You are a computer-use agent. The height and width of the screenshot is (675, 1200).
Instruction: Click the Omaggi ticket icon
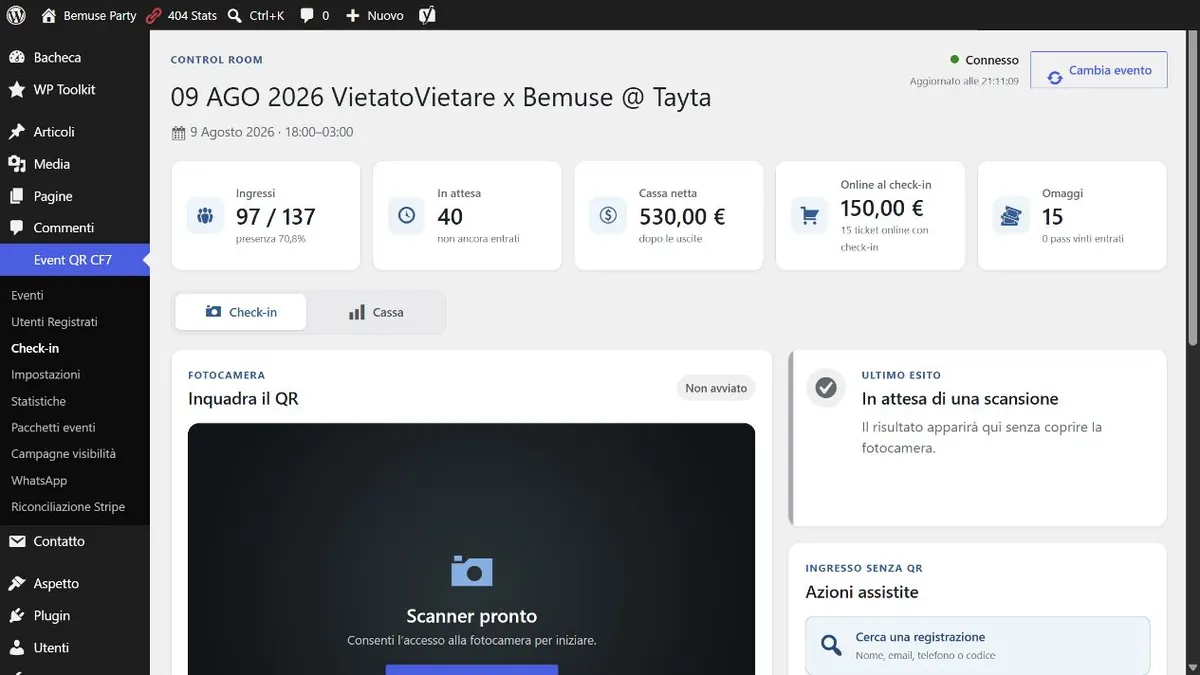1012,215
